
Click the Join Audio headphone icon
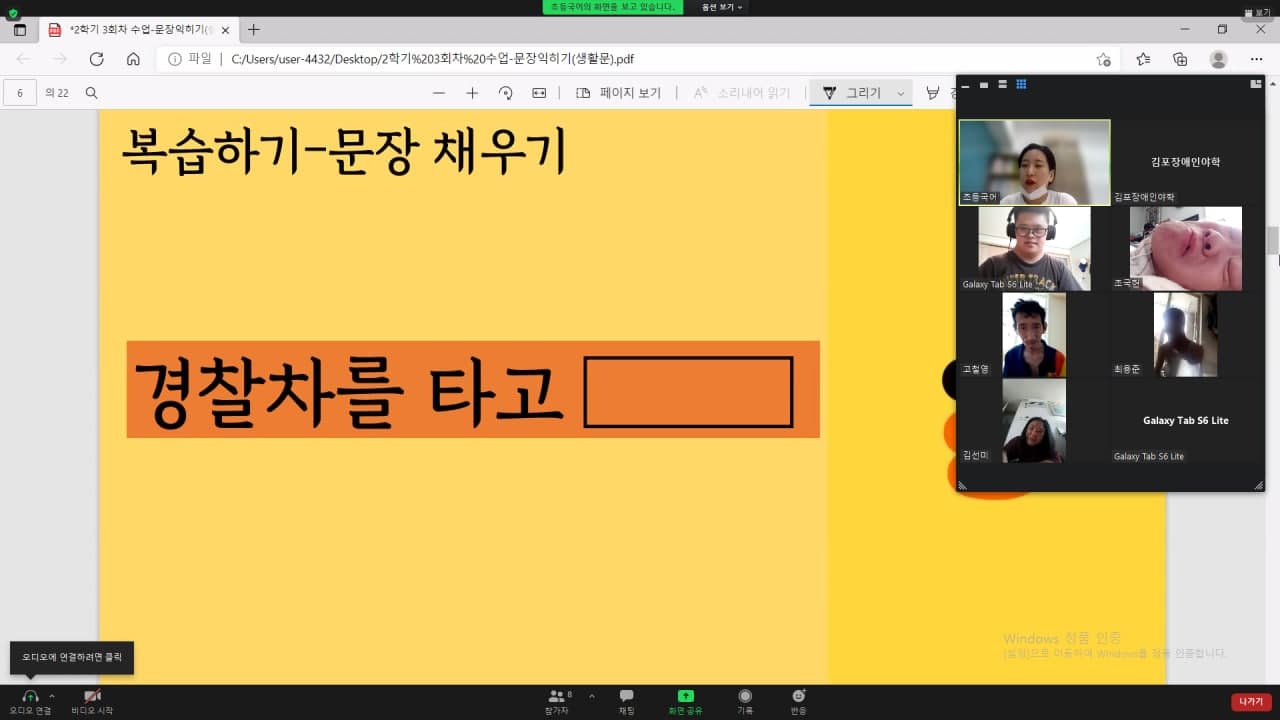tap(30, 696)
